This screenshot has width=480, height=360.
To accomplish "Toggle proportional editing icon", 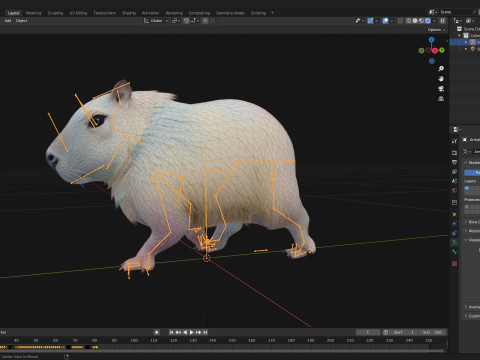I will tap(205, 21).
